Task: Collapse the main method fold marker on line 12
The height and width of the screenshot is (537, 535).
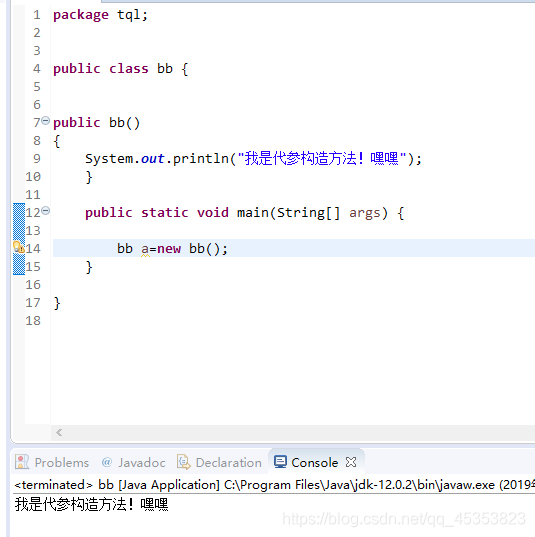Action: 46,210
